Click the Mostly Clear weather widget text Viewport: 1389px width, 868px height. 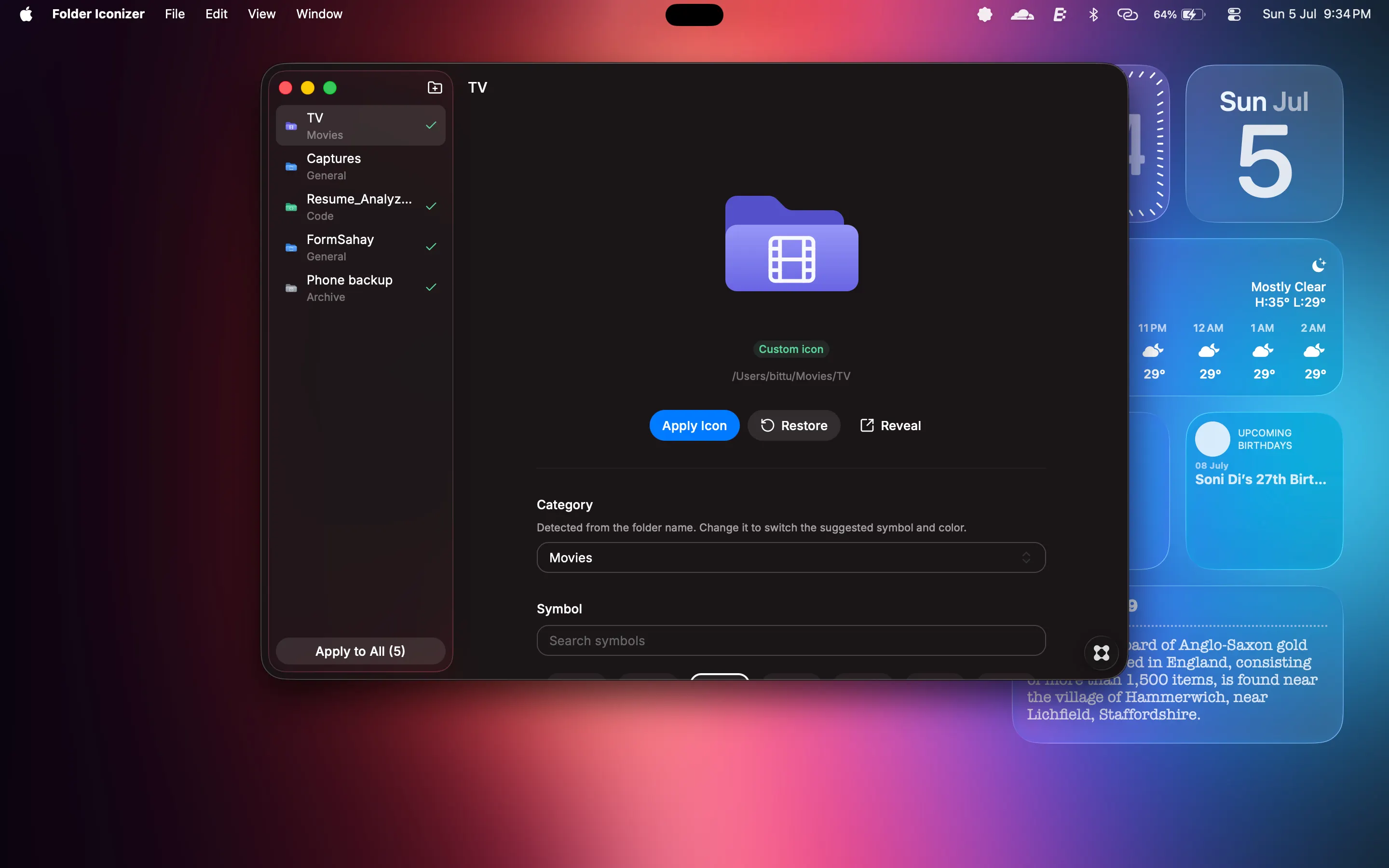pos(1288,286)
